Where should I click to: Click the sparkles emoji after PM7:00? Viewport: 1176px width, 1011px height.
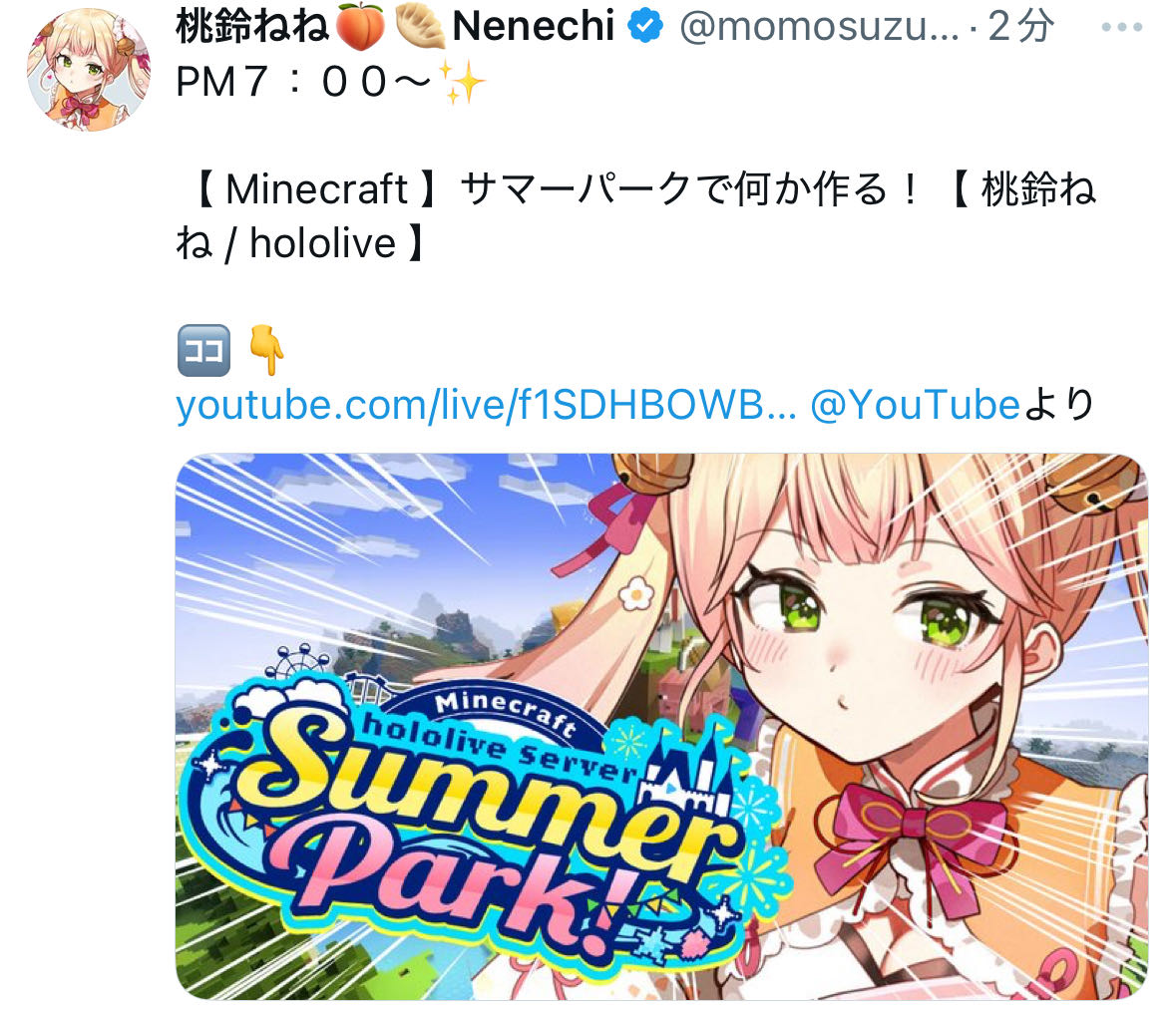(x=461, y=82)
